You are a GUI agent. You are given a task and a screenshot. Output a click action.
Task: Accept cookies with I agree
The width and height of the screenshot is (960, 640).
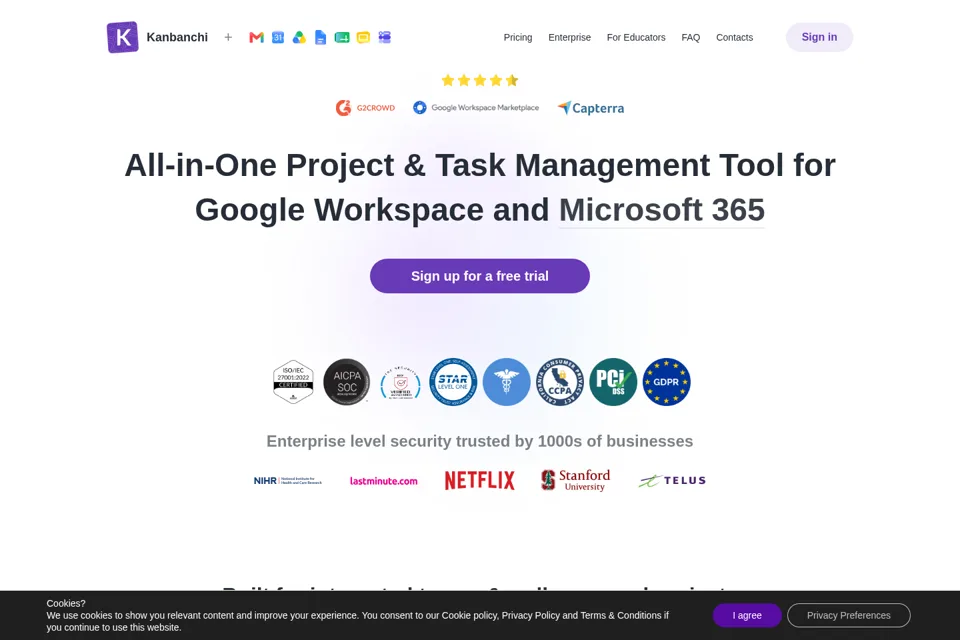747,615
